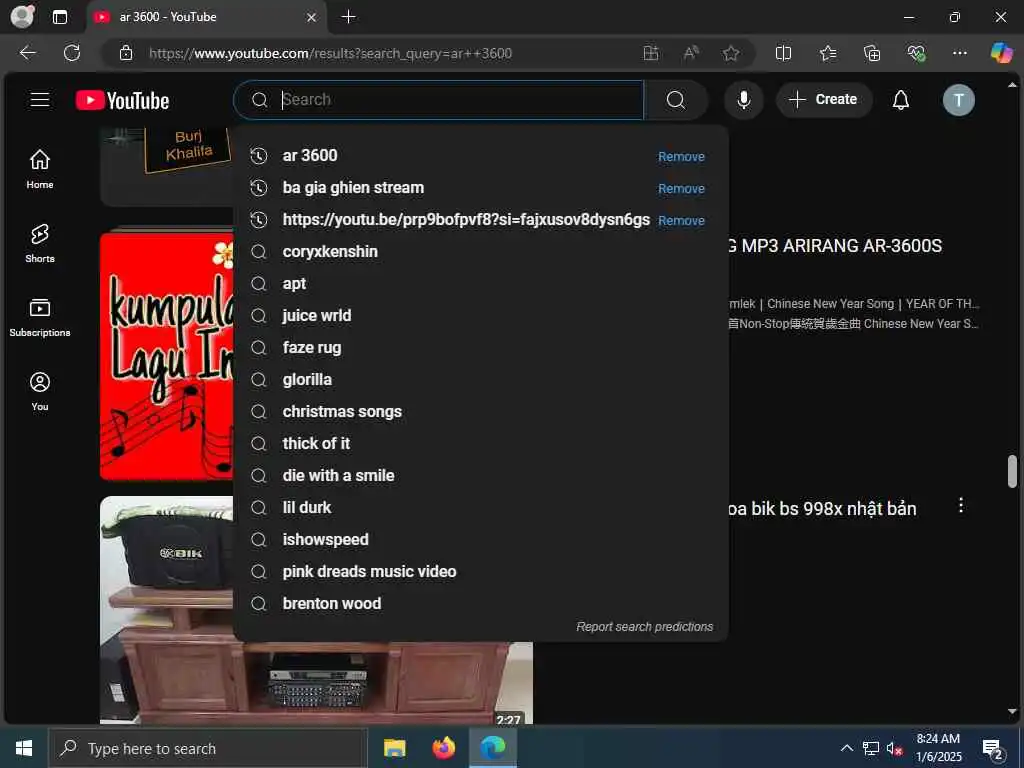Image resolution: width=1024 pixels, height=768 pixels.
Task: Show hidden system tray icons
Action: [x=846, y=748]
